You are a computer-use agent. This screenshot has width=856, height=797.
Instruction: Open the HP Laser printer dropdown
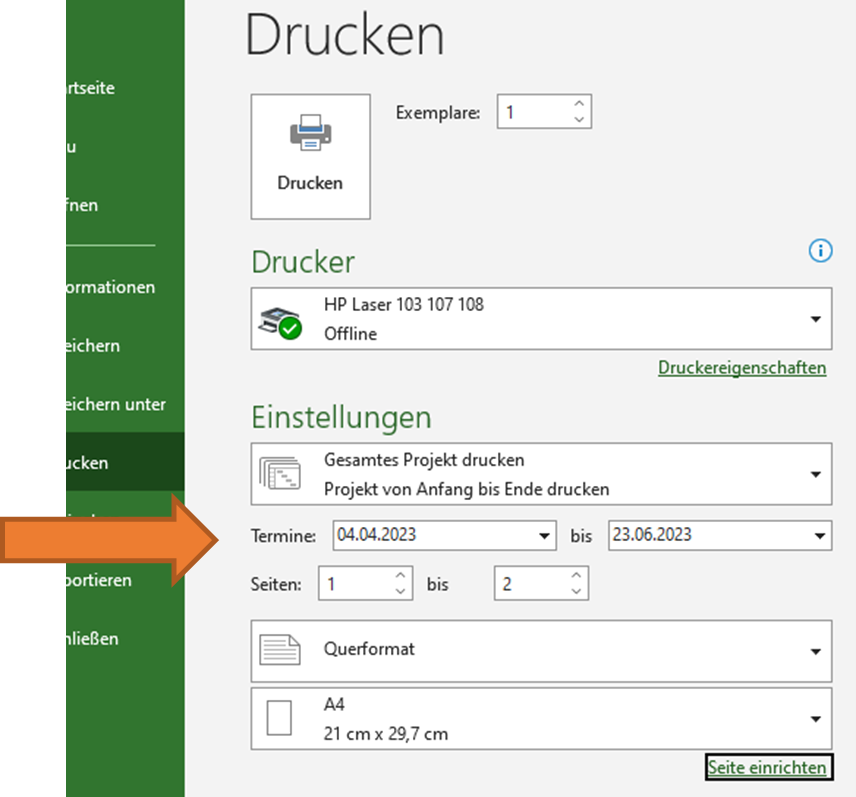[816, 320]
